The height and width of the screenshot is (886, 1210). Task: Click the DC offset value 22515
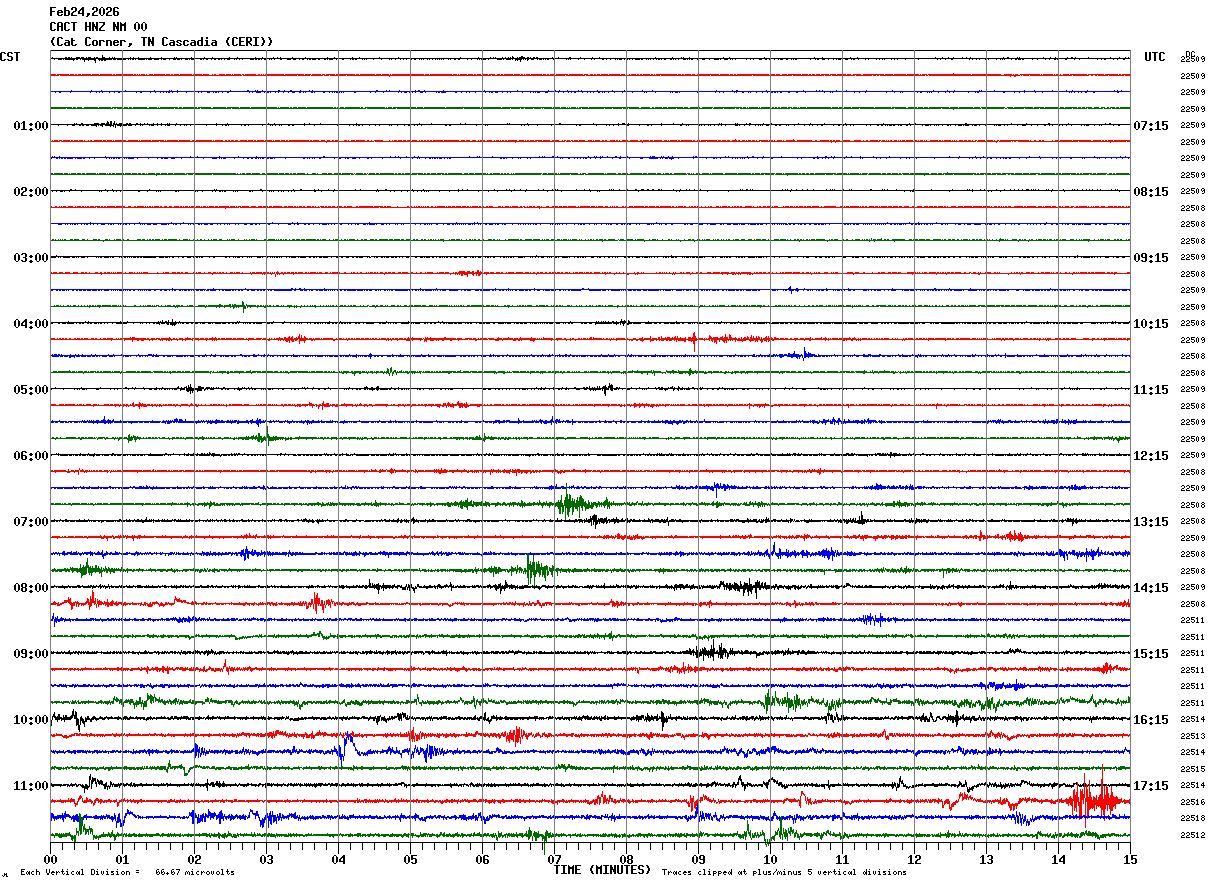coord(1193,769)
